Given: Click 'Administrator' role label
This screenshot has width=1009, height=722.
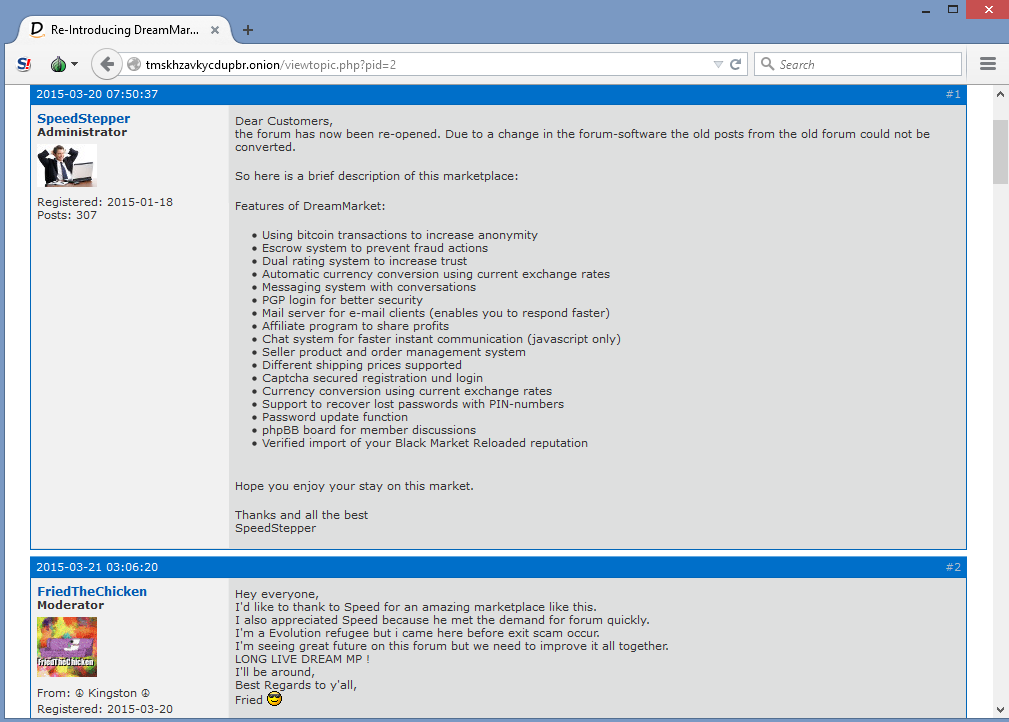Looking at the screenshot, I should pos(82,132).
